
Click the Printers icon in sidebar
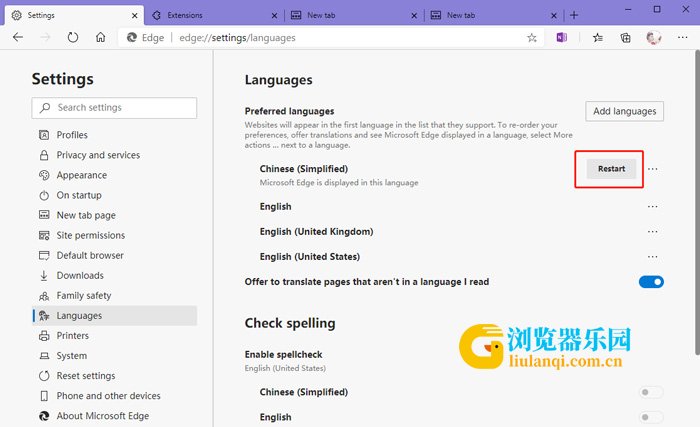tap(44, 336)
